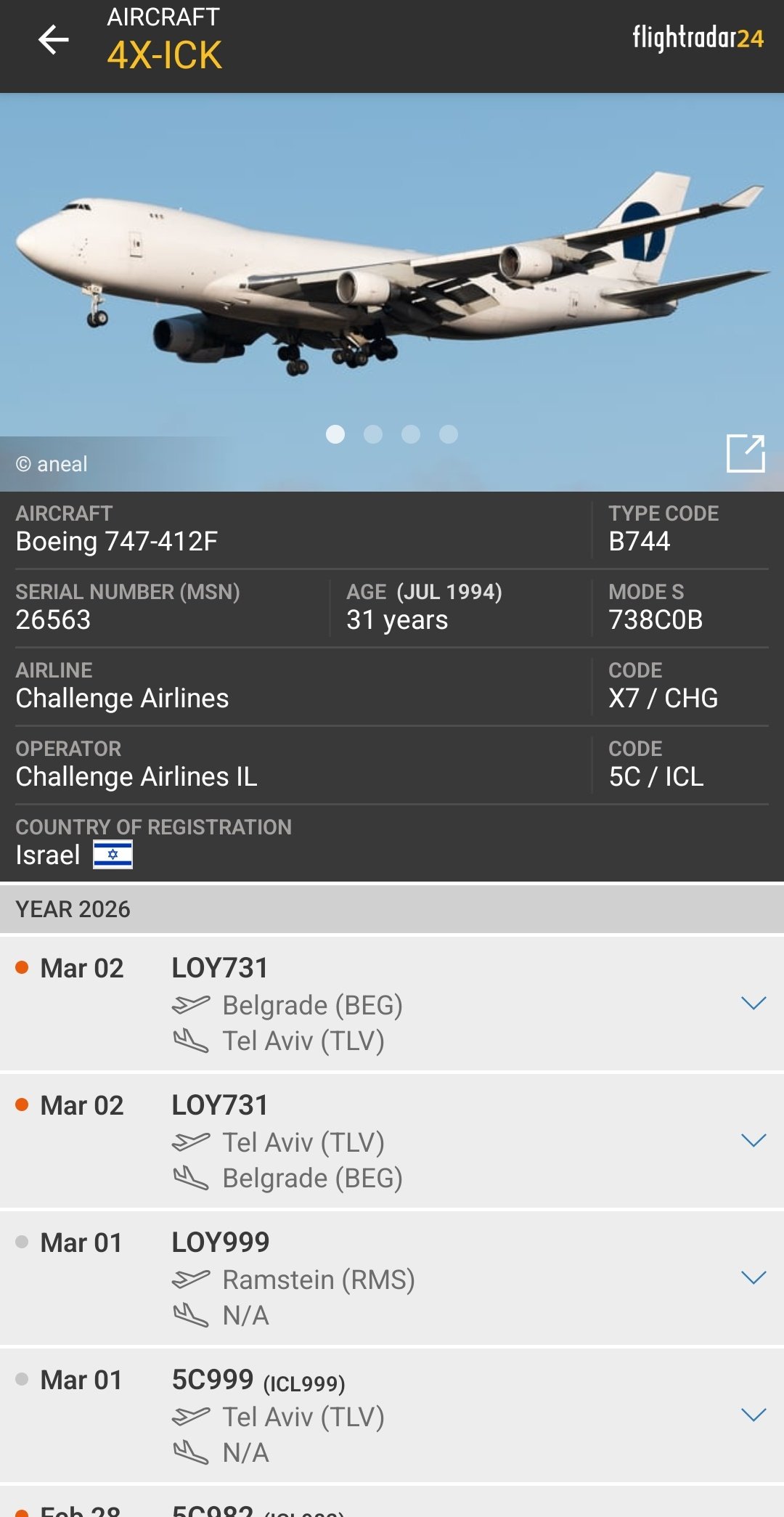Switch to the second photo dot
784x1517 pixels.
click(x=373, y=434)
